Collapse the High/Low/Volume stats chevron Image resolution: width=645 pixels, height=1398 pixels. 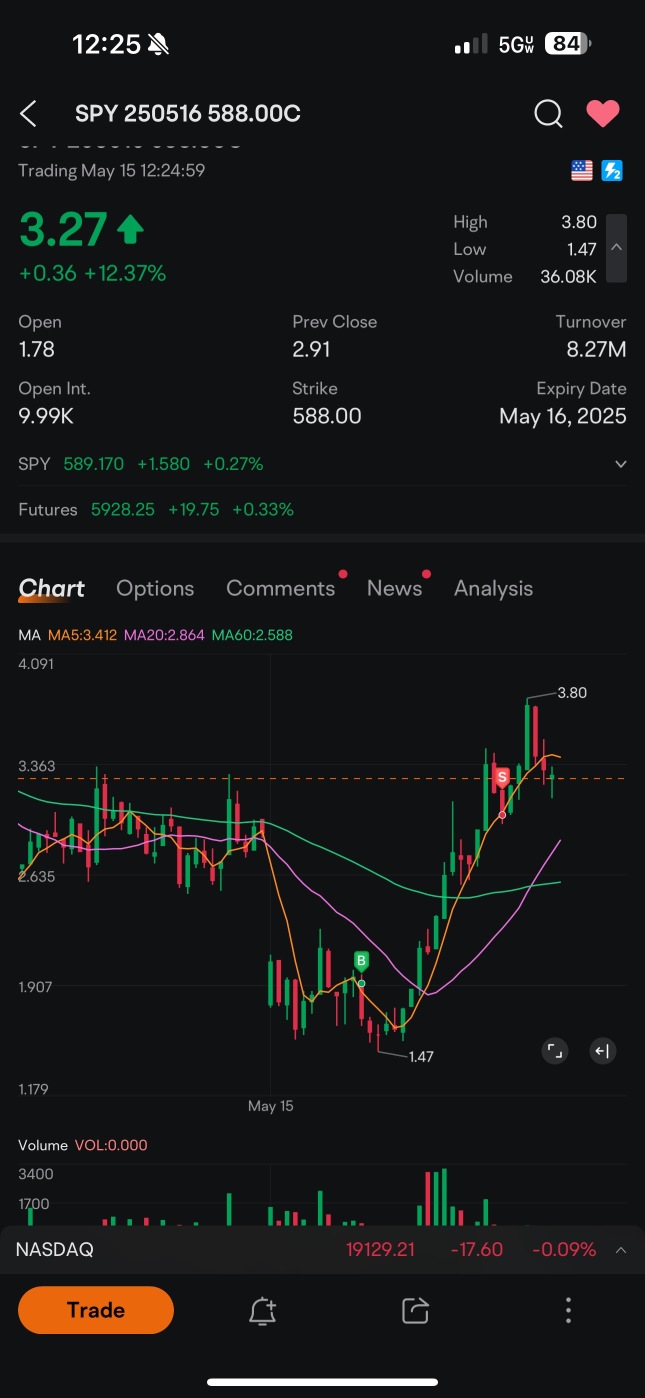click(x=617, y=248)
